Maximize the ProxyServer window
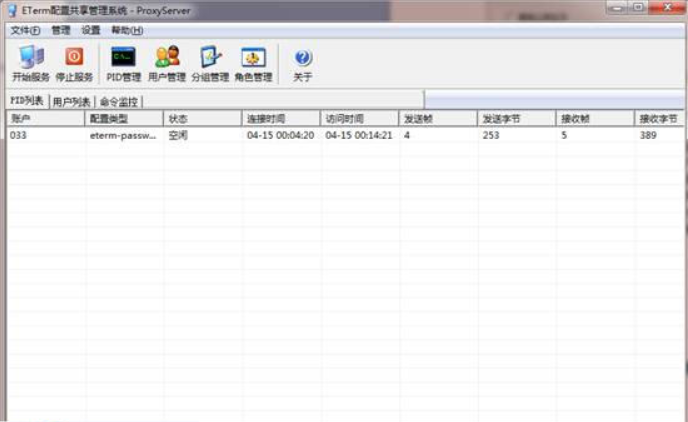Screen dimensions: 688x422 pyautogui.click(x=638, y=7)
